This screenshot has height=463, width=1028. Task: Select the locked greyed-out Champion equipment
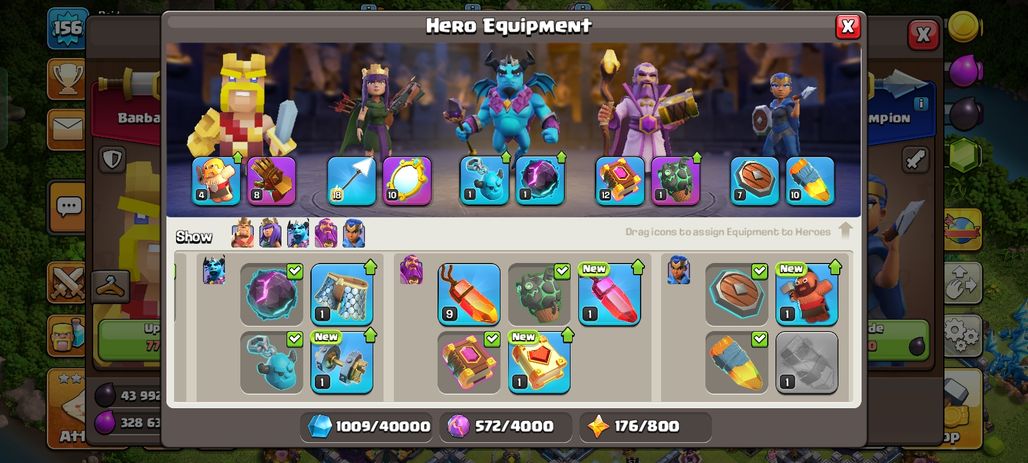(x=806, y=363)
